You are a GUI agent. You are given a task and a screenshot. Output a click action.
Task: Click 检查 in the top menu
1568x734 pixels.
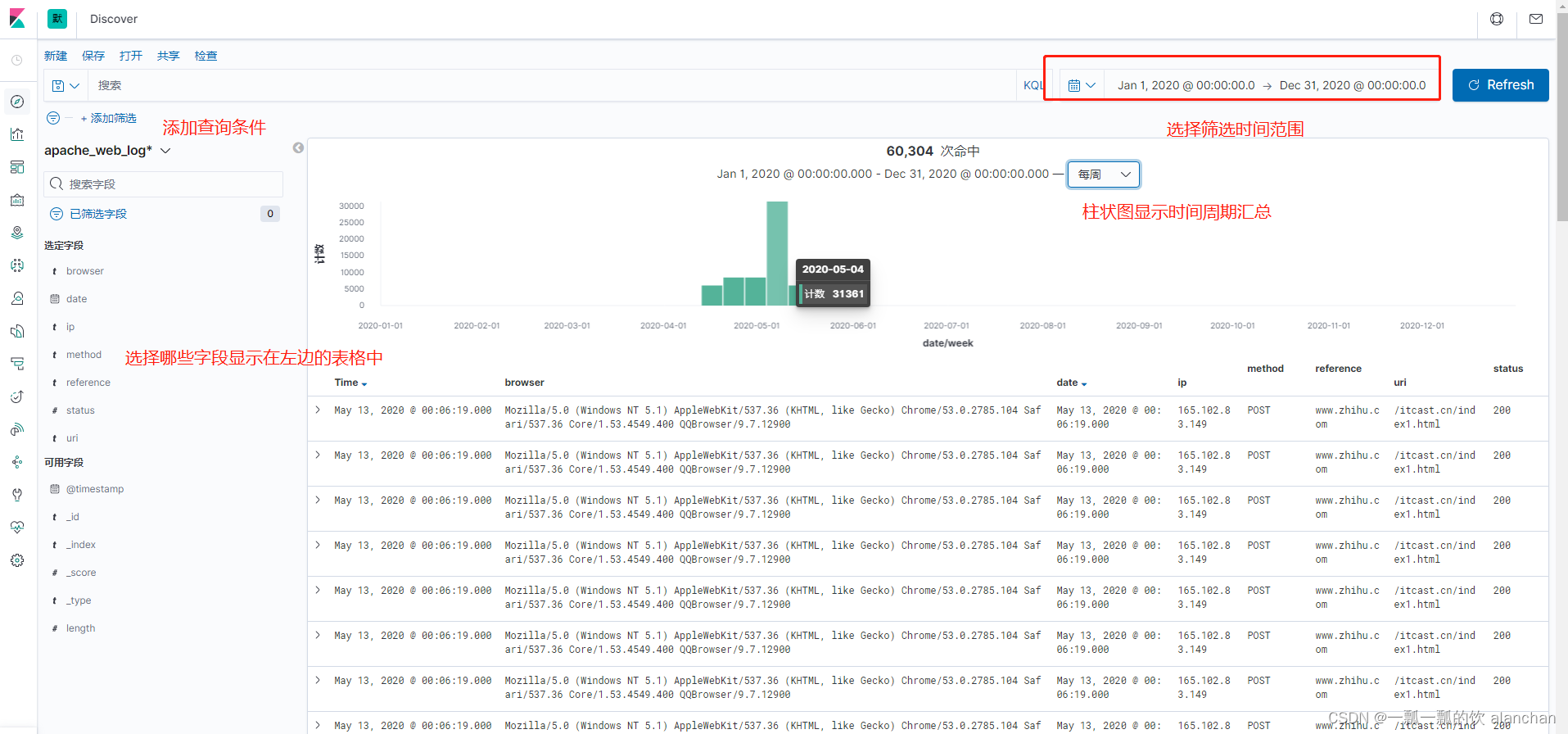(206, 56)
